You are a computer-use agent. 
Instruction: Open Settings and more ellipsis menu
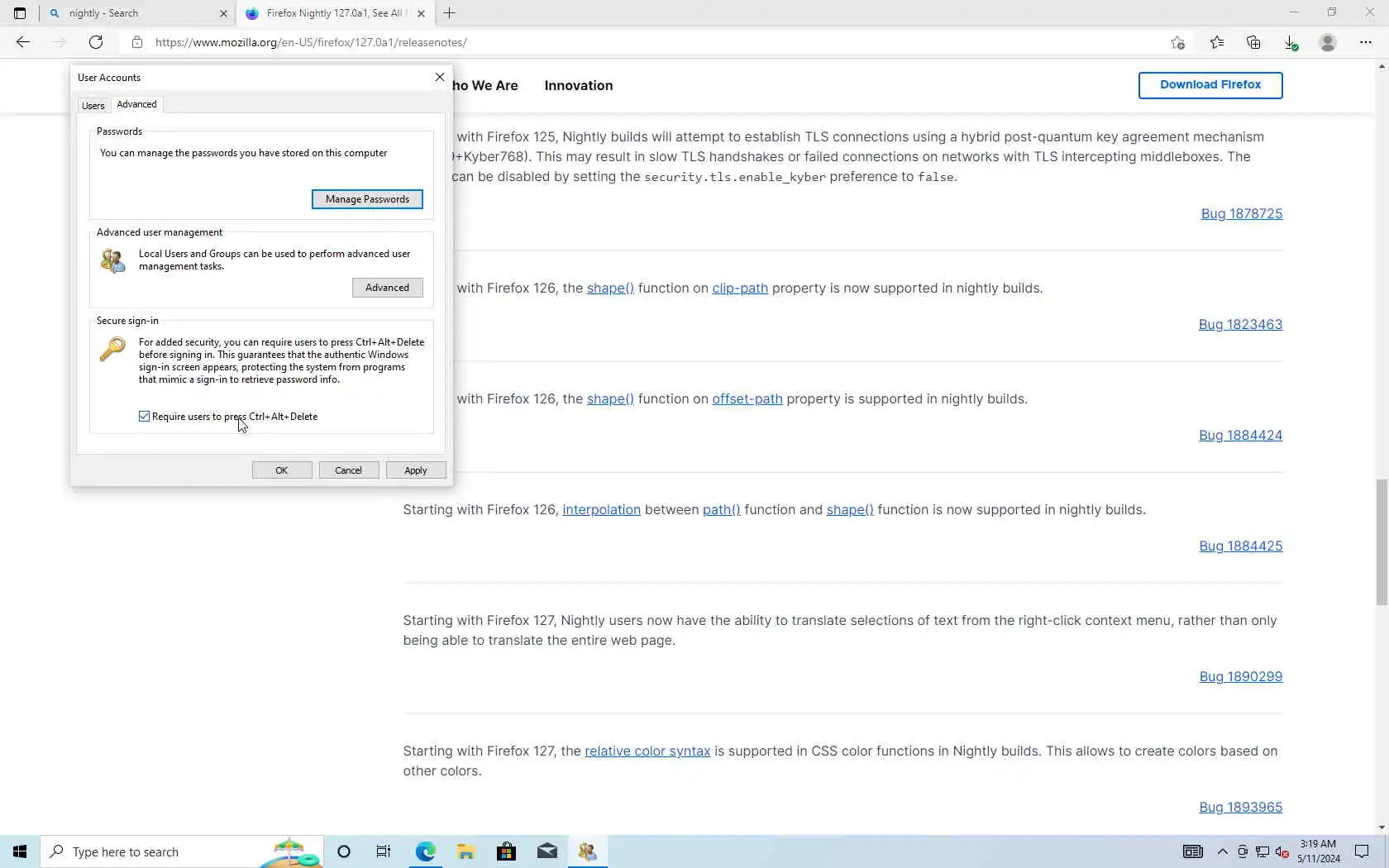1365,42
